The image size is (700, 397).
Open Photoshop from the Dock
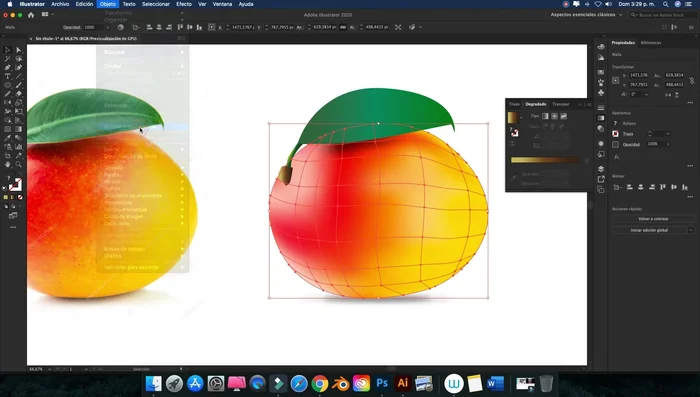[382, 383]
